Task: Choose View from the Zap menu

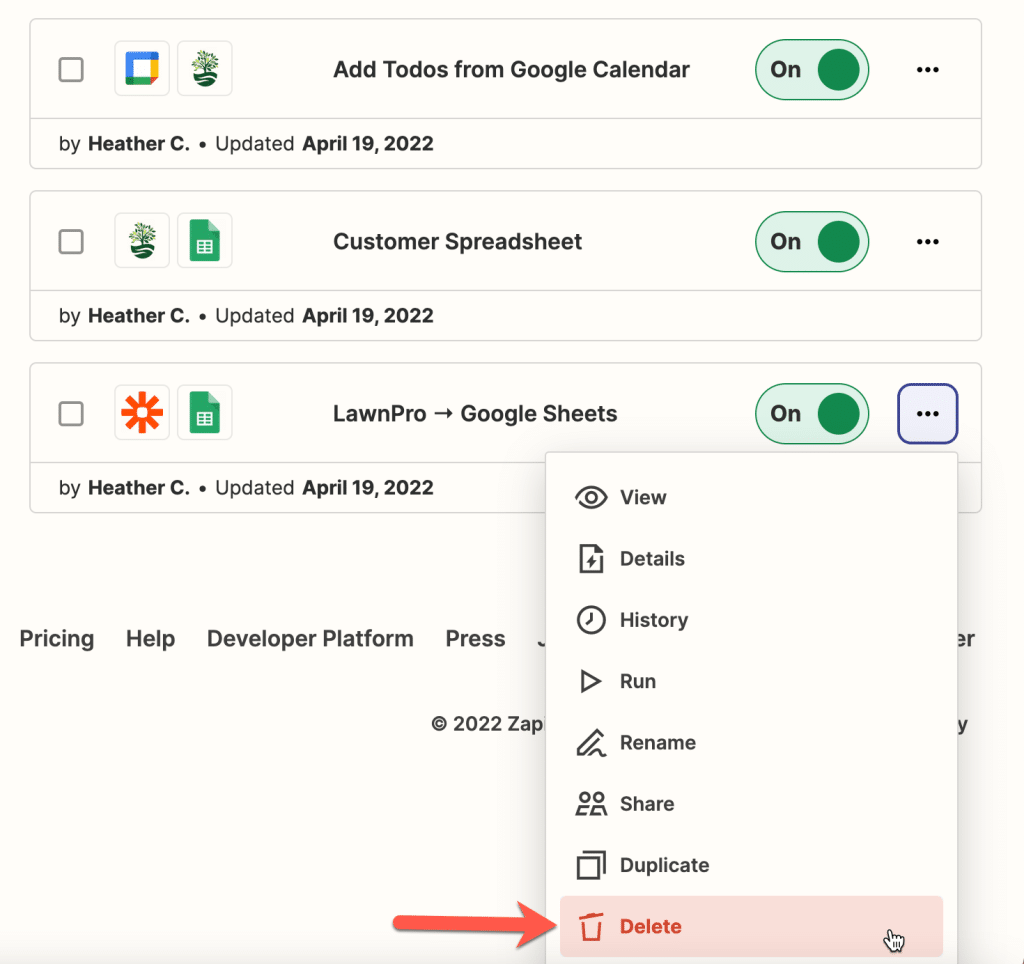Action: pos(751,498)
